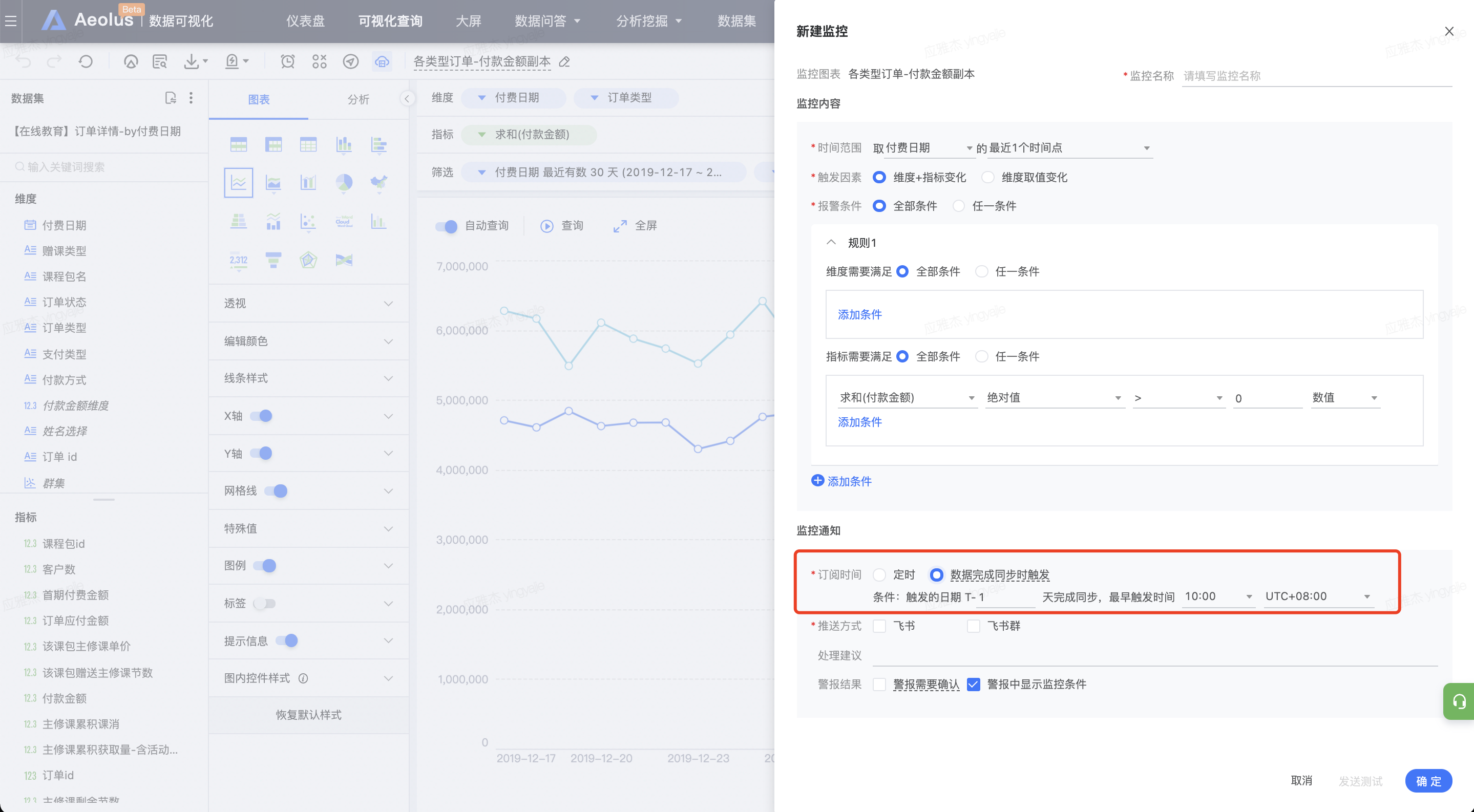Check the 飞书群 push checkbox
Viewport: 1474px width, 812px height.
pos(973,626)
